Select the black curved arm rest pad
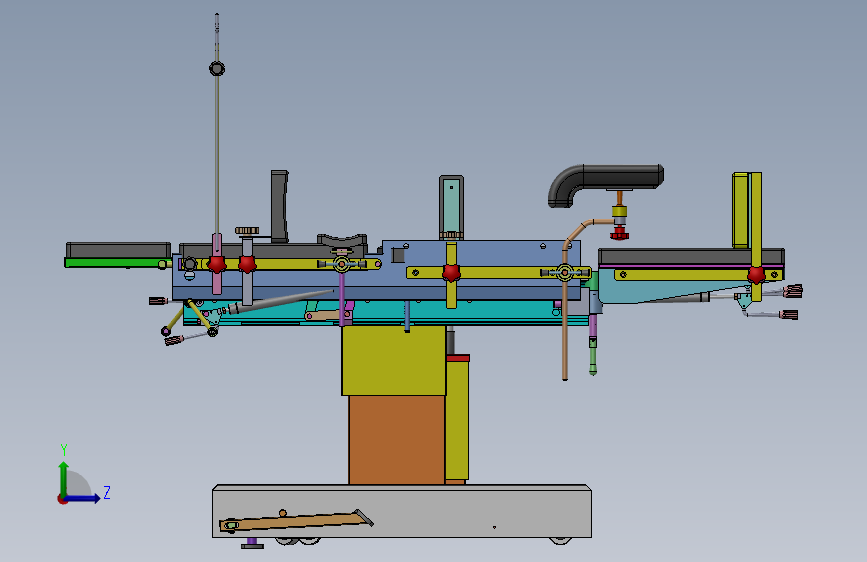867x562 pixels. coord(605,184)
